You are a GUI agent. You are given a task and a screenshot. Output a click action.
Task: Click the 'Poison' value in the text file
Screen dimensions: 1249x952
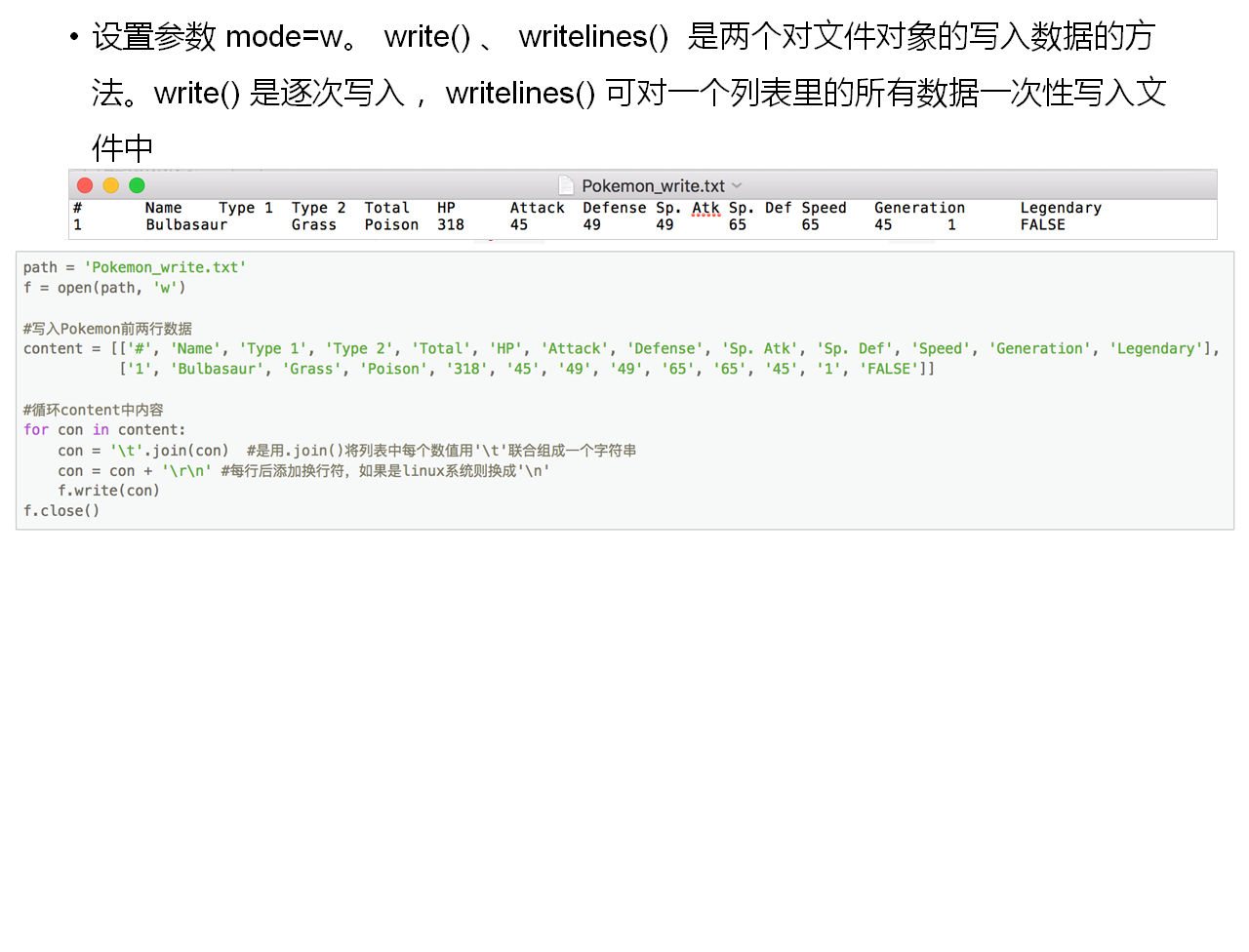click(391, 224)
